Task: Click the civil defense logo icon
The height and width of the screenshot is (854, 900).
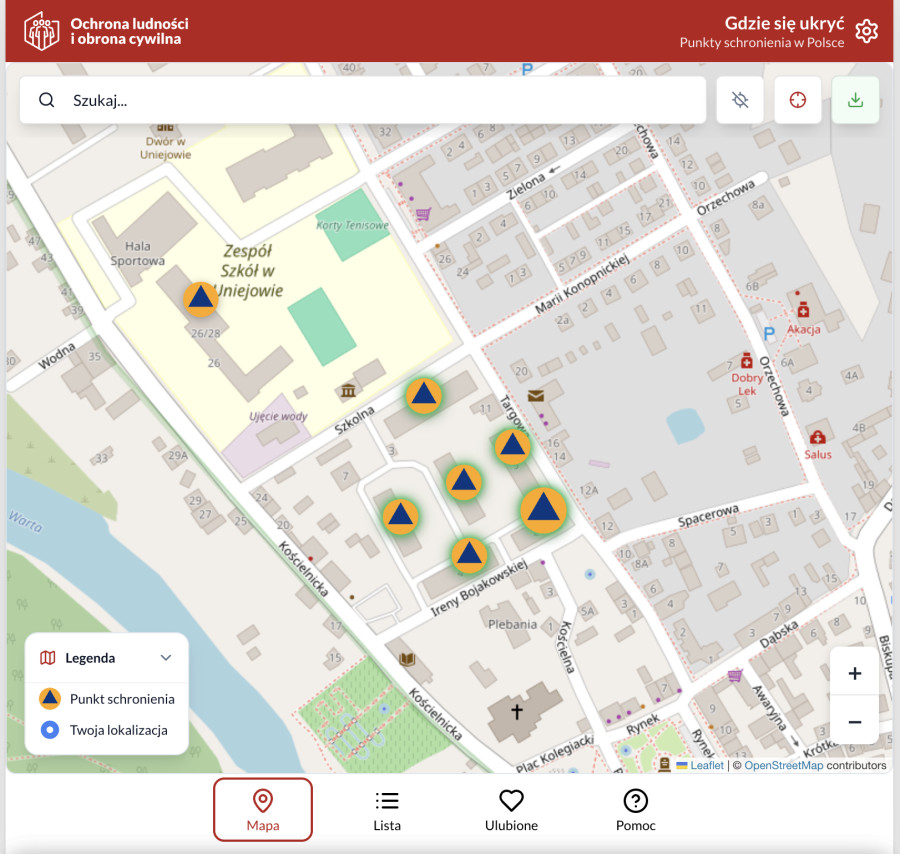Action: point(41,31)
